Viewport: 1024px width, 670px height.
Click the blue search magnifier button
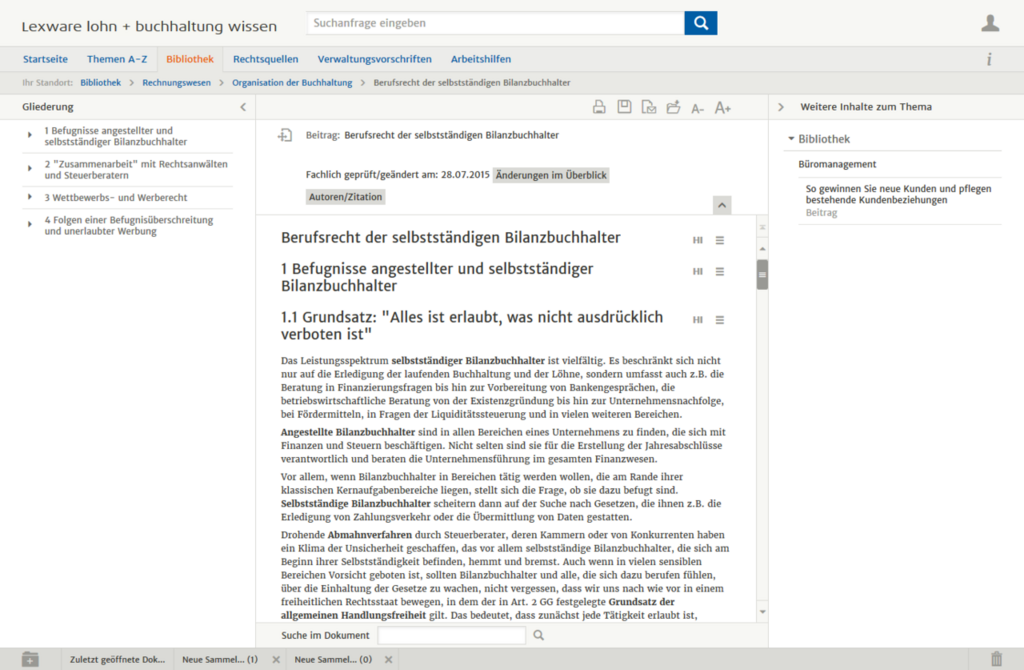pyautogui.click(x=700, y=23)
